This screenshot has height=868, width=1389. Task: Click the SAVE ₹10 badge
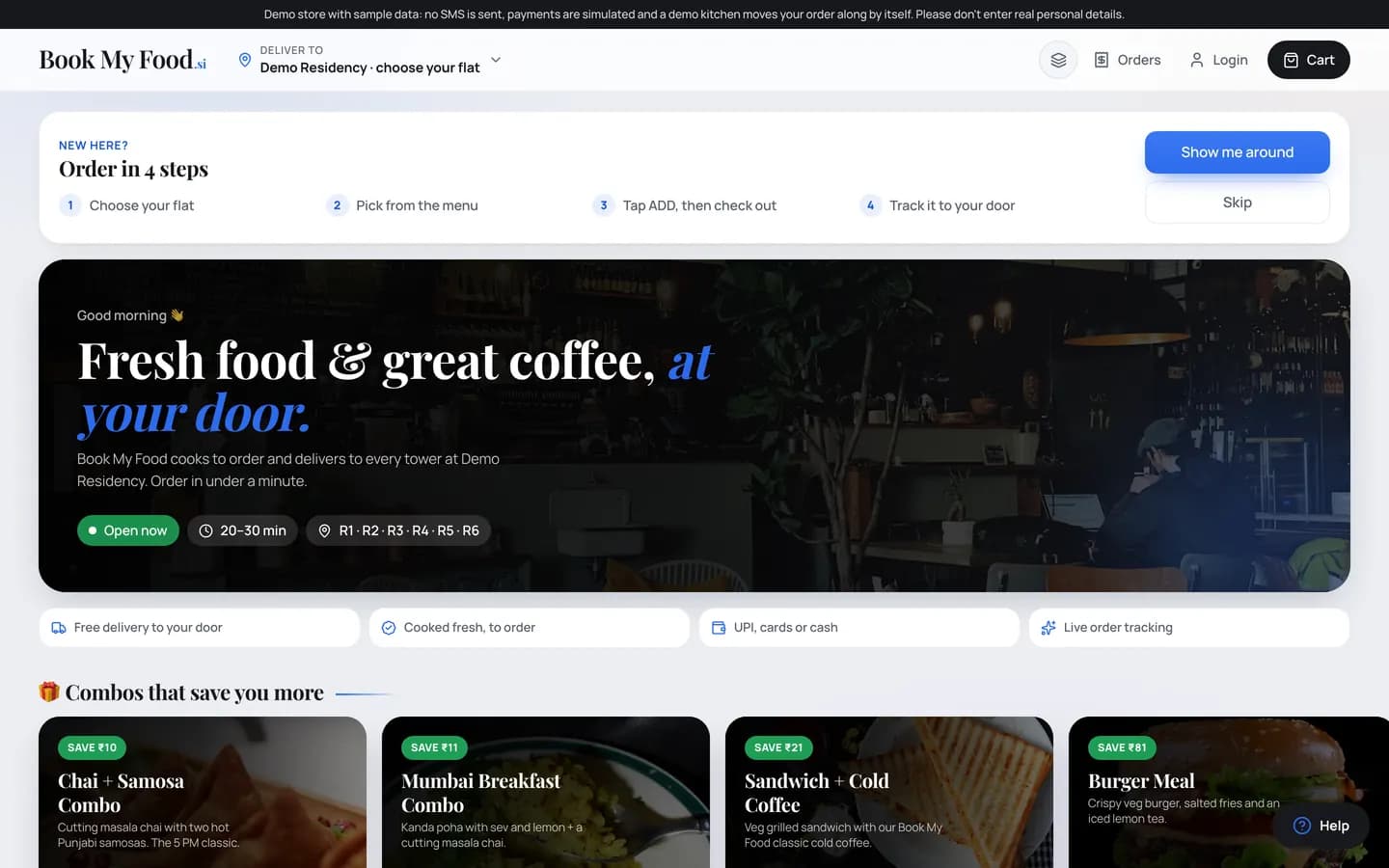[92, 747]
